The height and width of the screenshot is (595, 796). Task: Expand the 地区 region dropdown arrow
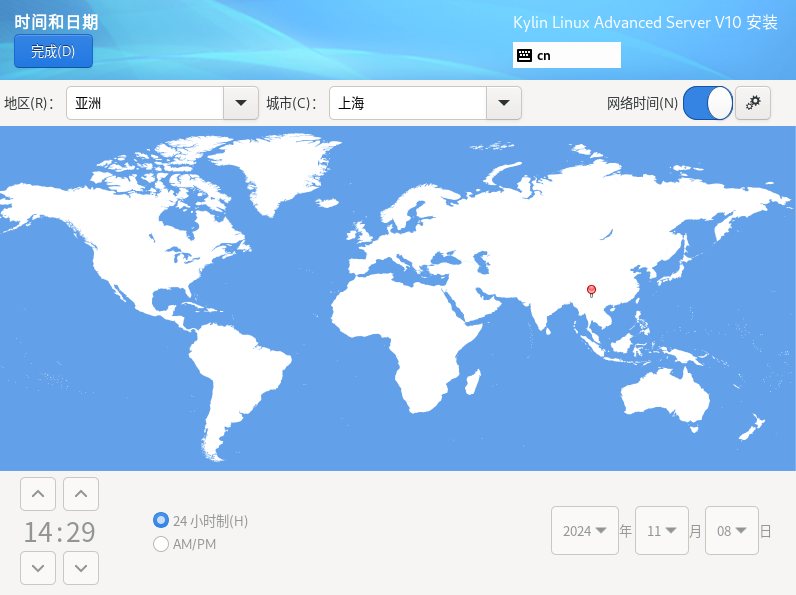tap(241, 103)
